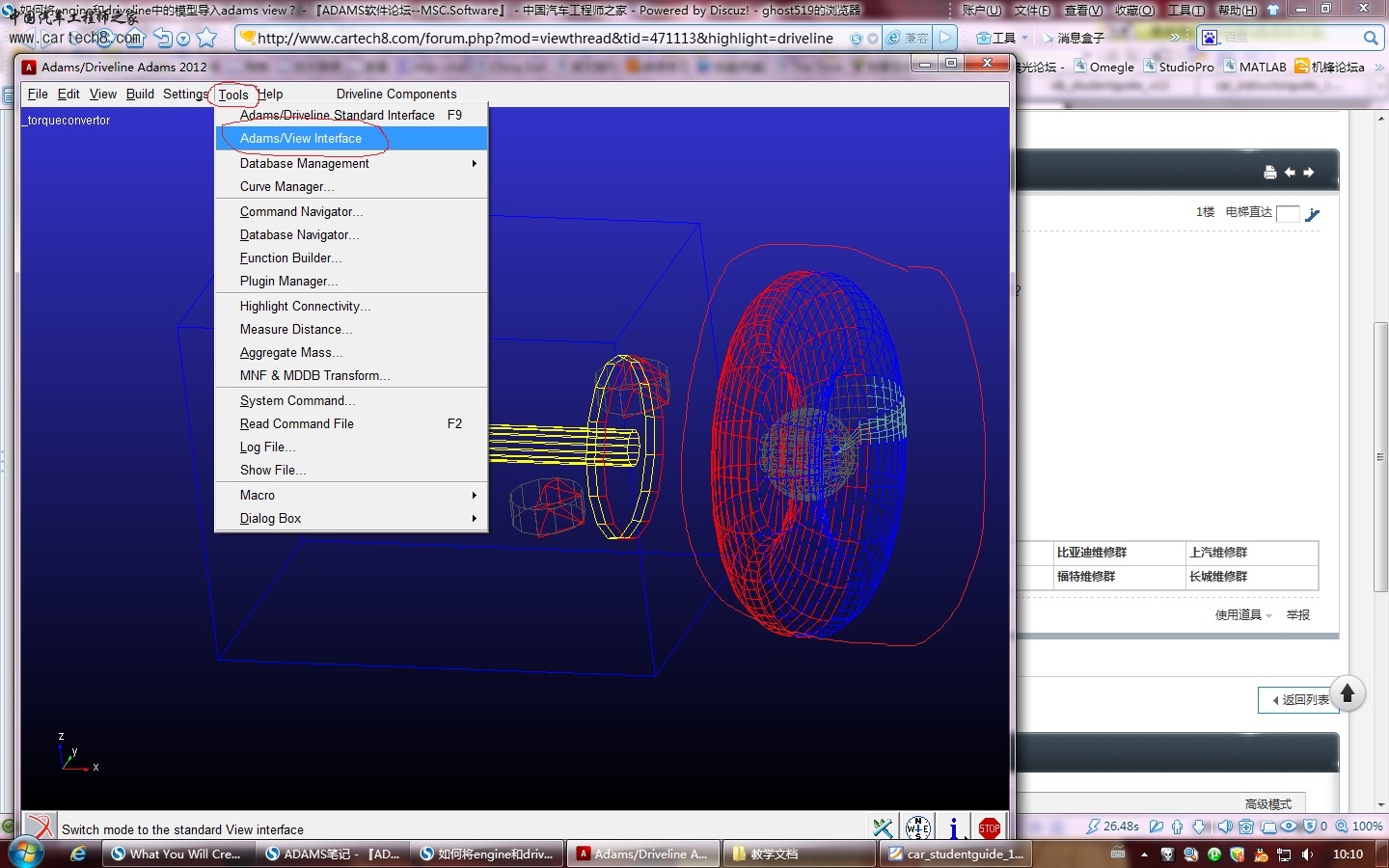Click the blue information icon
The height and width of the screenshot is (868, 1389).
click(x=953, y=827)
